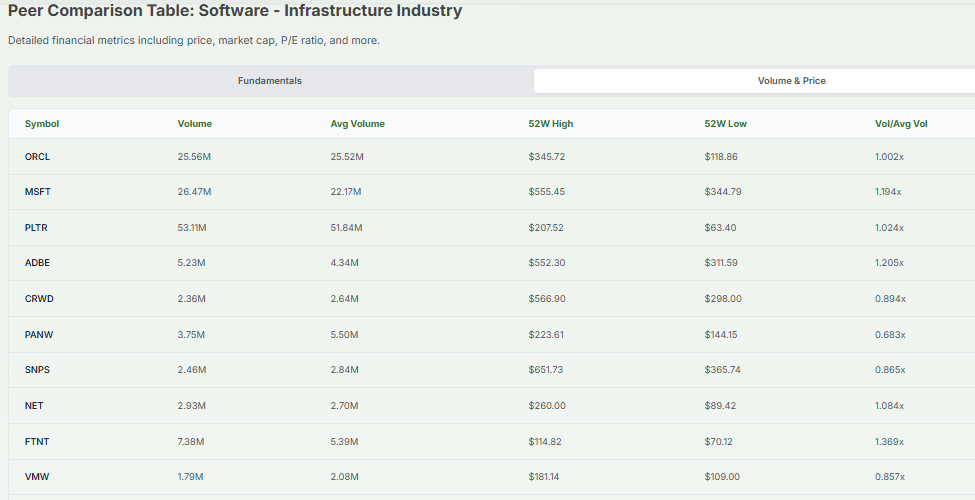Click the Avg Volume column header

click(357, 124)
